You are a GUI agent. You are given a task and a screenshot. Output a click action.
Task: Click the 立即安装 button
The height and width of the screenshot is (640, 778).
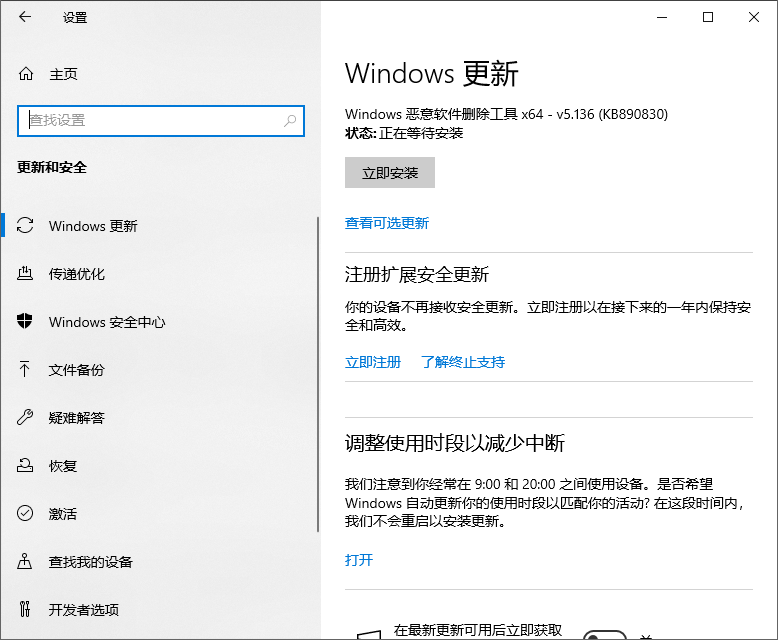coord(390,173)
